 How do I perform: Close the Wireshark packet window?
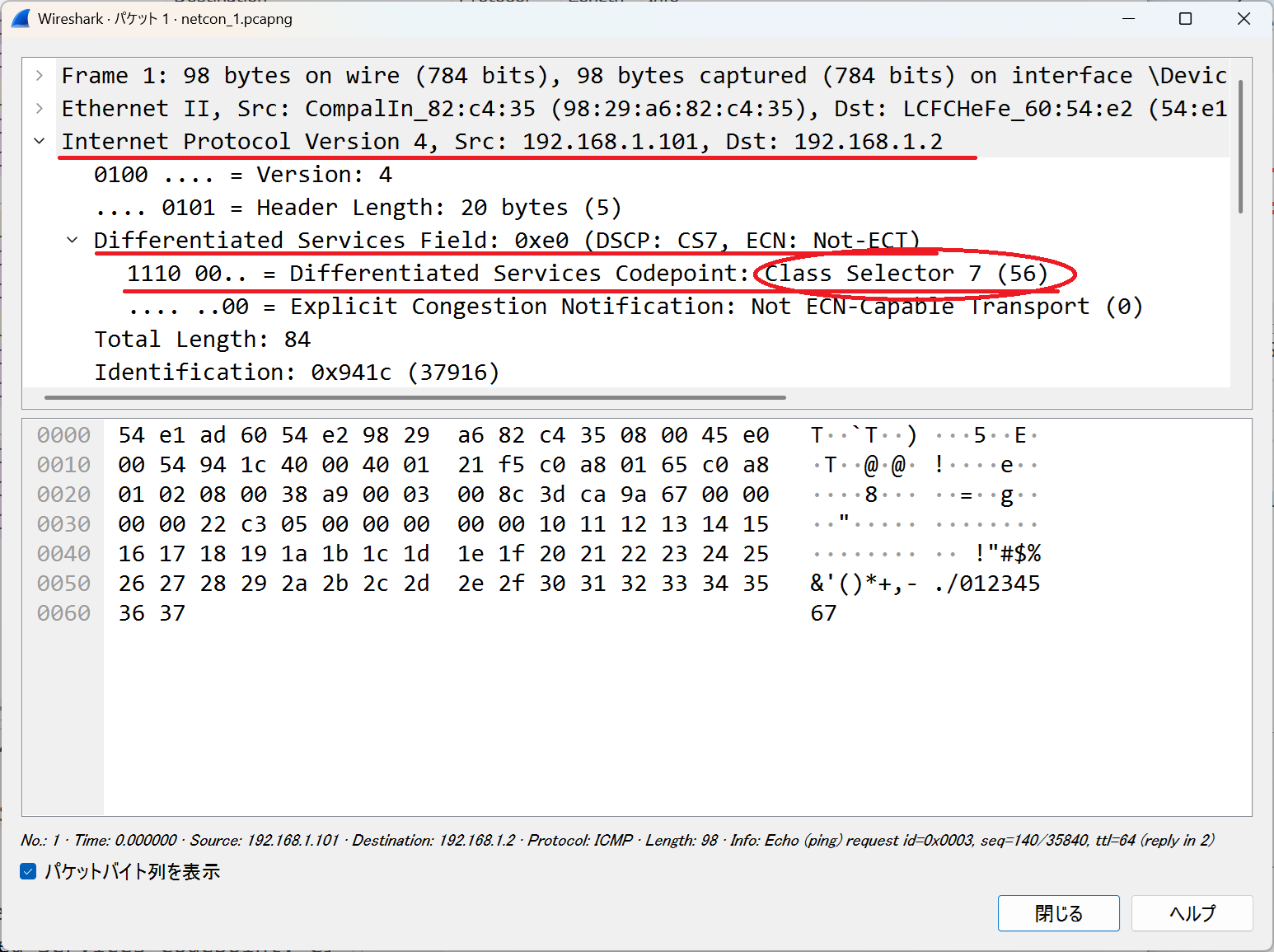tap(1244, 19)
